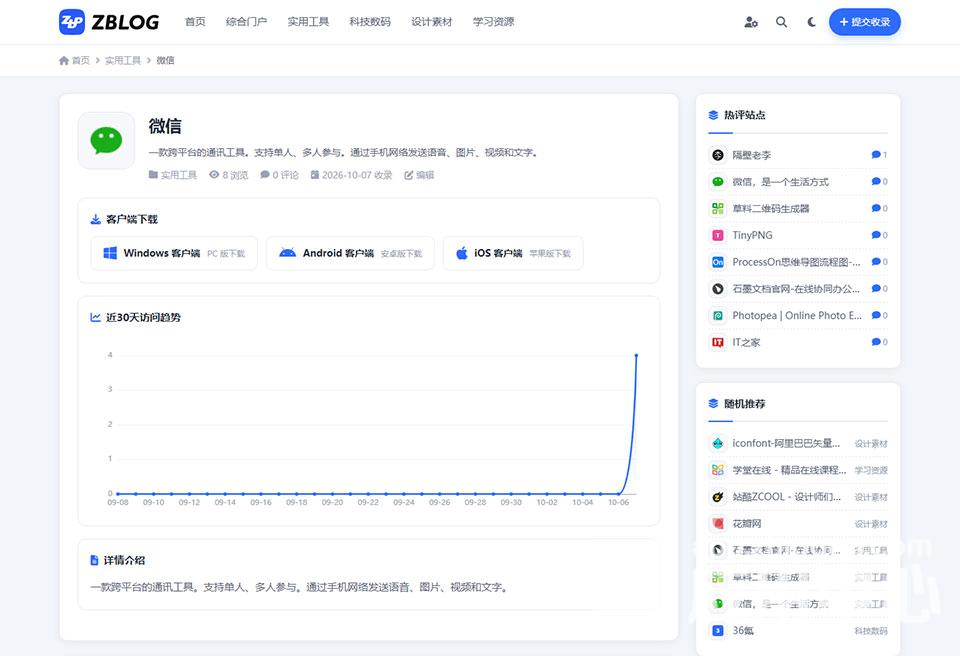Screen dimensions: 960x656
Task: Open 隔壁老李 in 热评站点
Action: point(752,155)
